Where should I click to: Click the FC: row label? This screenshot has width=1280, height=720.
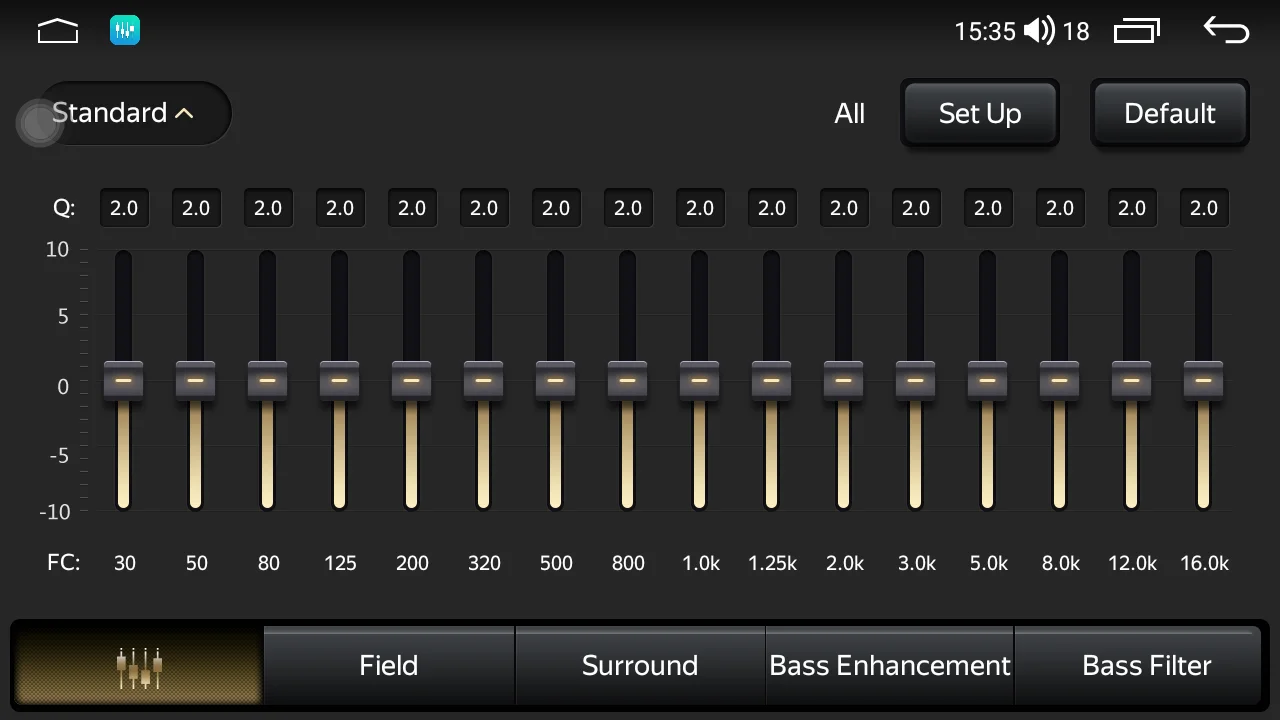click(63, 563)
